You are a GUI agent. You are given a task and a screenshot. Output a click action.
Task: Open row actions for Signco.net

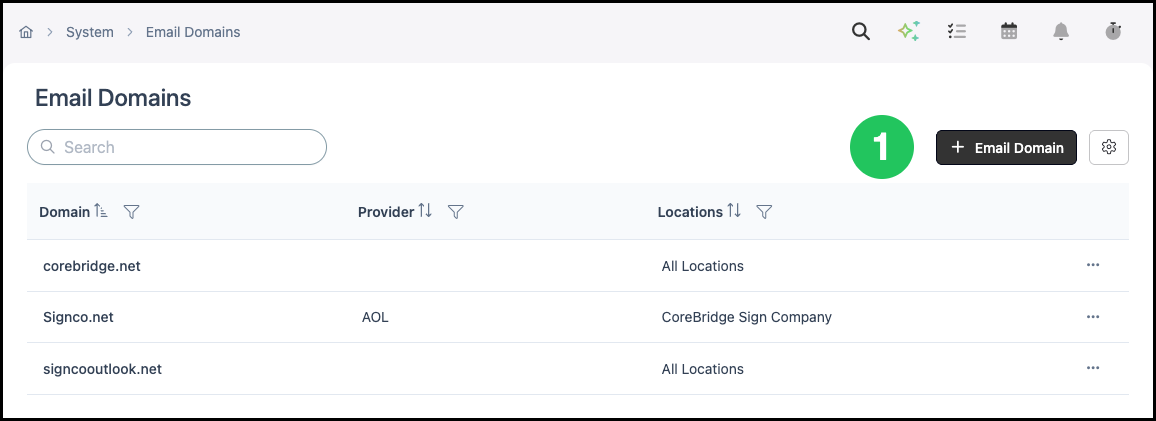[x=1093, y=317]
